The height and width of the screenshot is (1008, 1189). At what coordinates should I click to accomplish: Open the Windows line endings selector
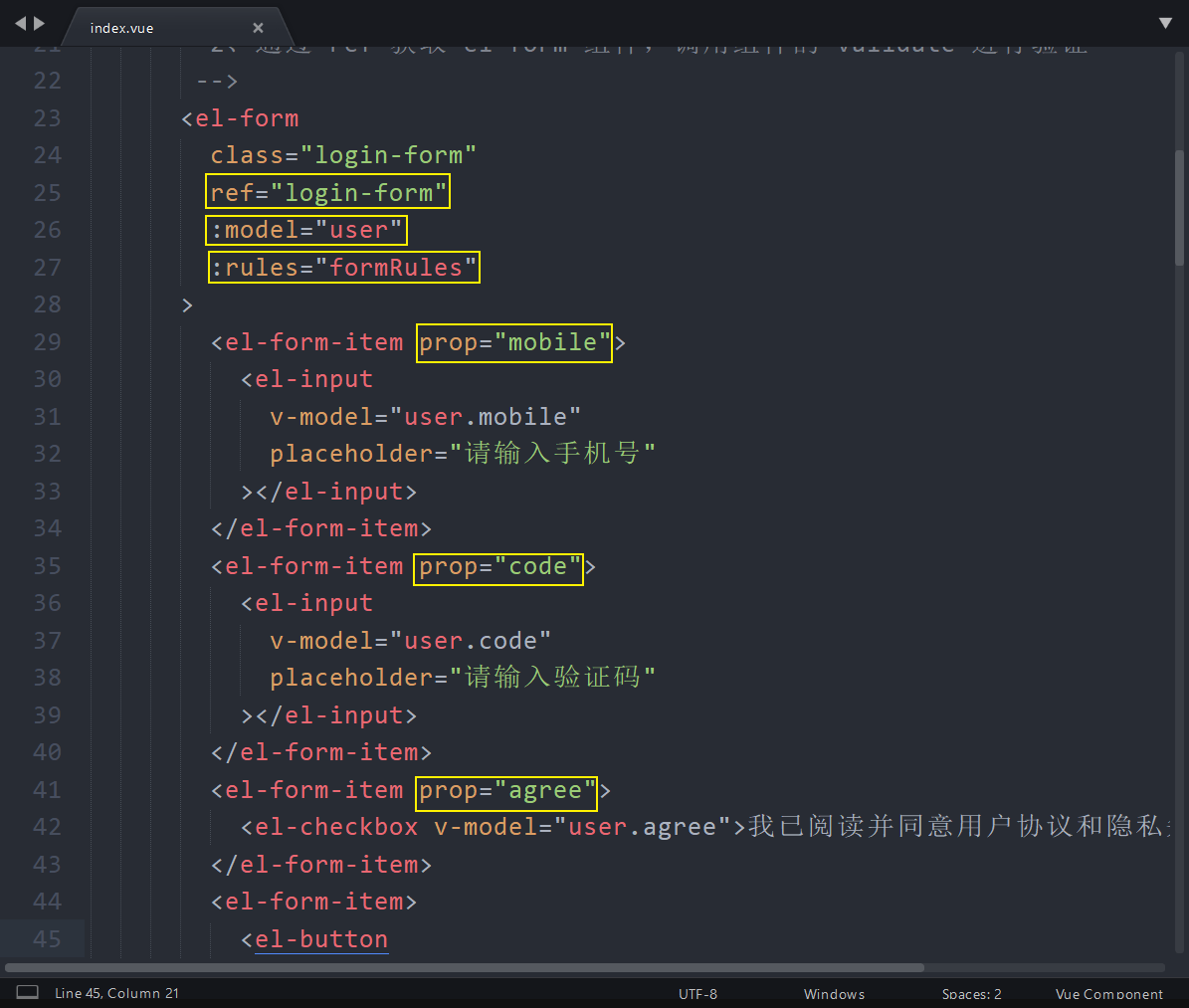(834, 993)
